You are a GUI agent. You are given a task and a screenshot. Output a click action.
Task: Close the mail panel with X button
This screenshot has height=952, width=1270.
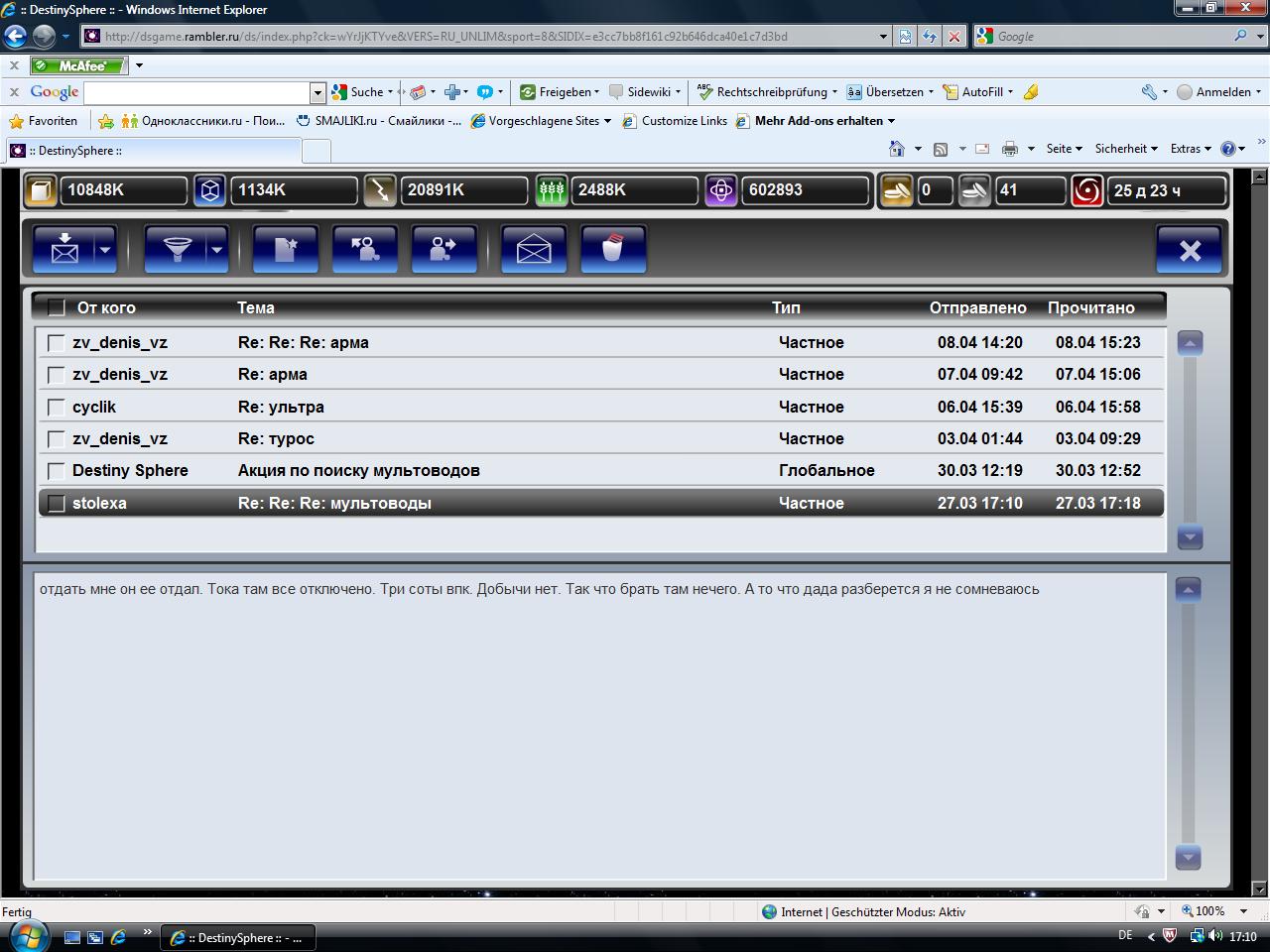[1190, 250]
